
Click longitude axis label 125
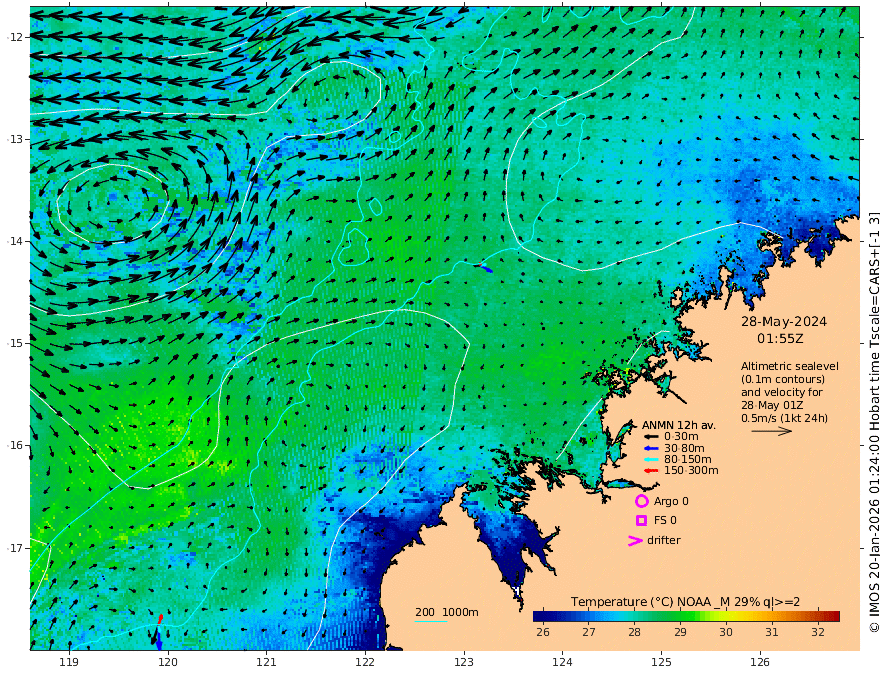point(661,662)
